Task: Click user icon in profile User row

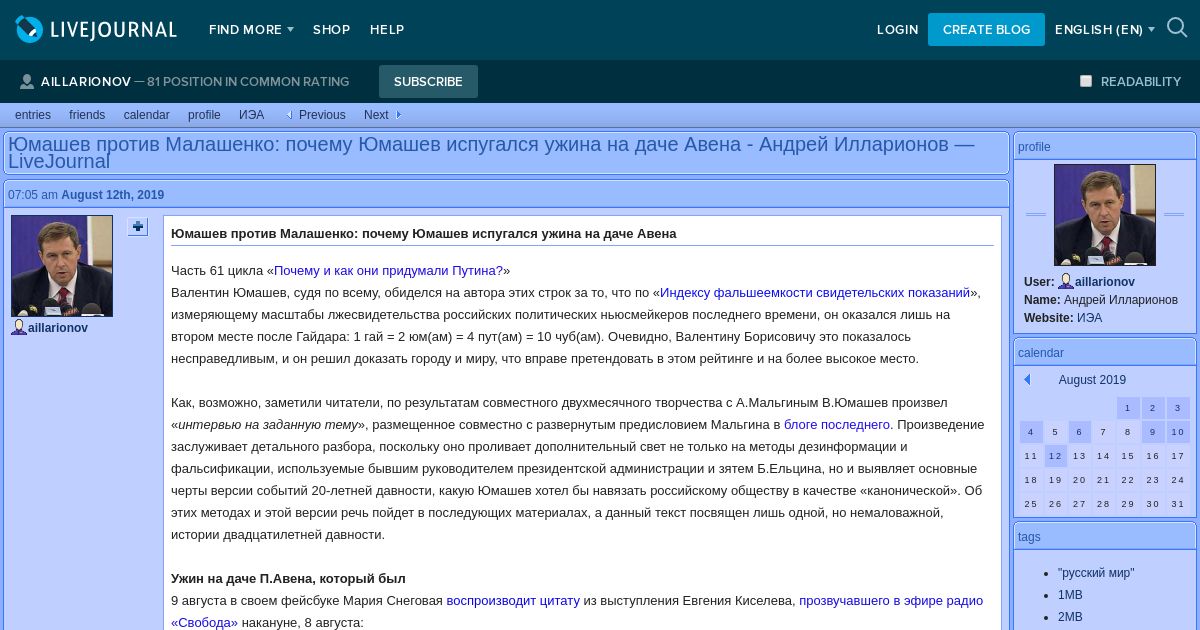Action: (1066, 282)
